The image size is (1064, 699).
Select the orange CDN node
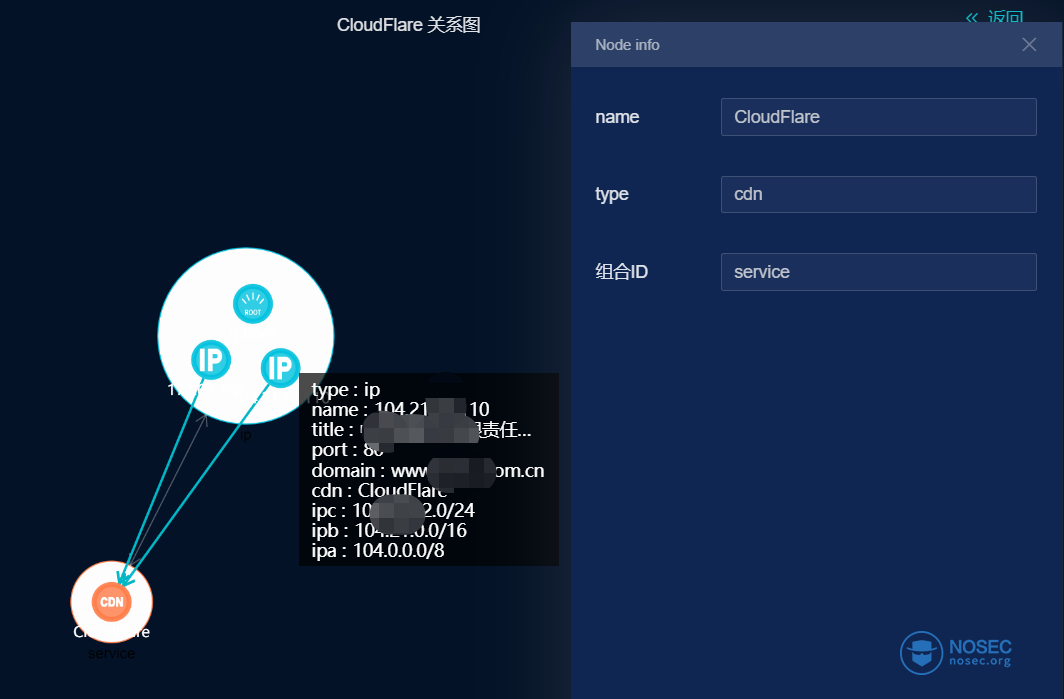pyautogui.click(x=112, y=602)
